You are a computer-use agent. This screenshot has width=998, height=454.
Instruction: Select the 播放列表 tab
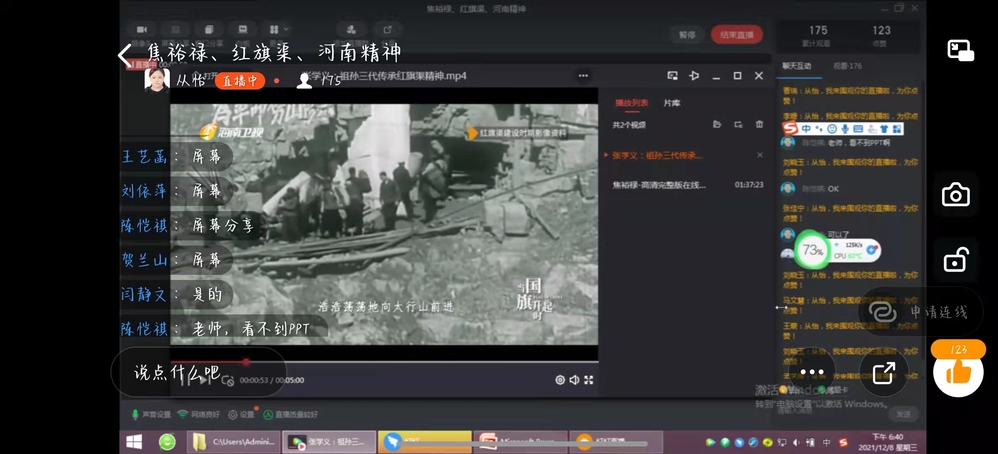pos(630,103)
